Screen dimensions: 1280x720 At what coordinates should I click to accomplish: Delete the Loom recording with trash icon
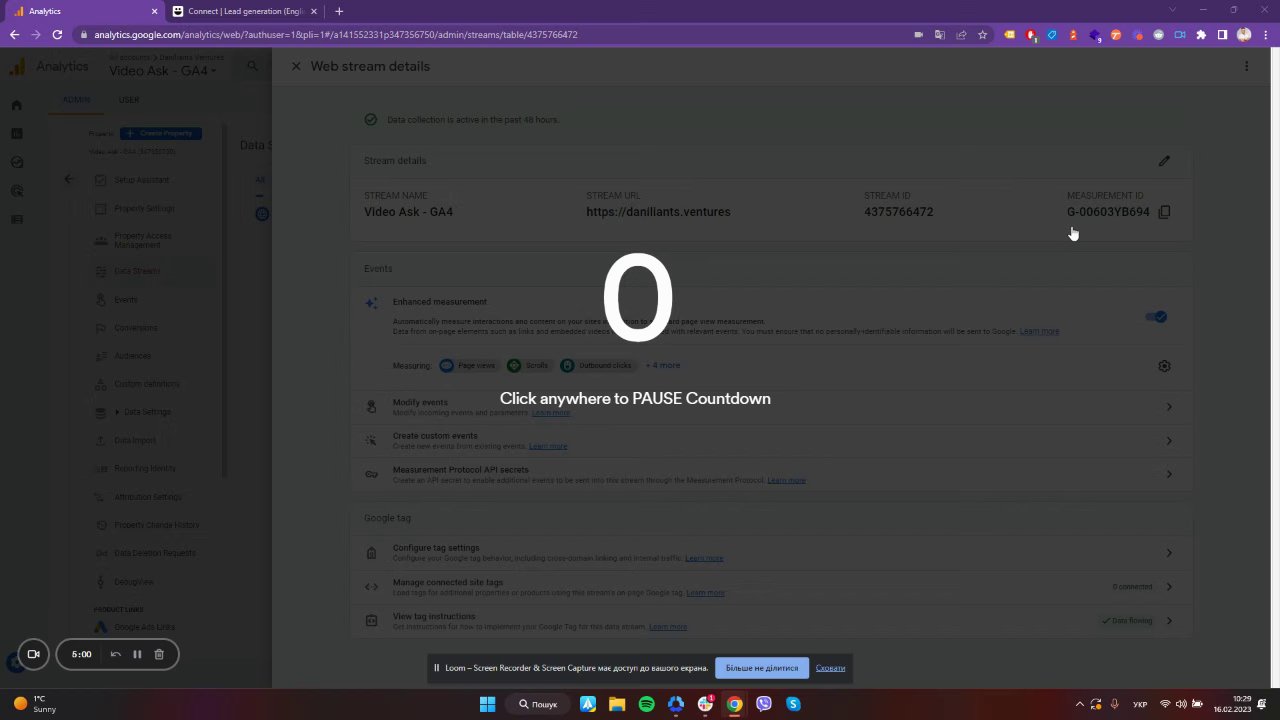[x=159, y=654]
